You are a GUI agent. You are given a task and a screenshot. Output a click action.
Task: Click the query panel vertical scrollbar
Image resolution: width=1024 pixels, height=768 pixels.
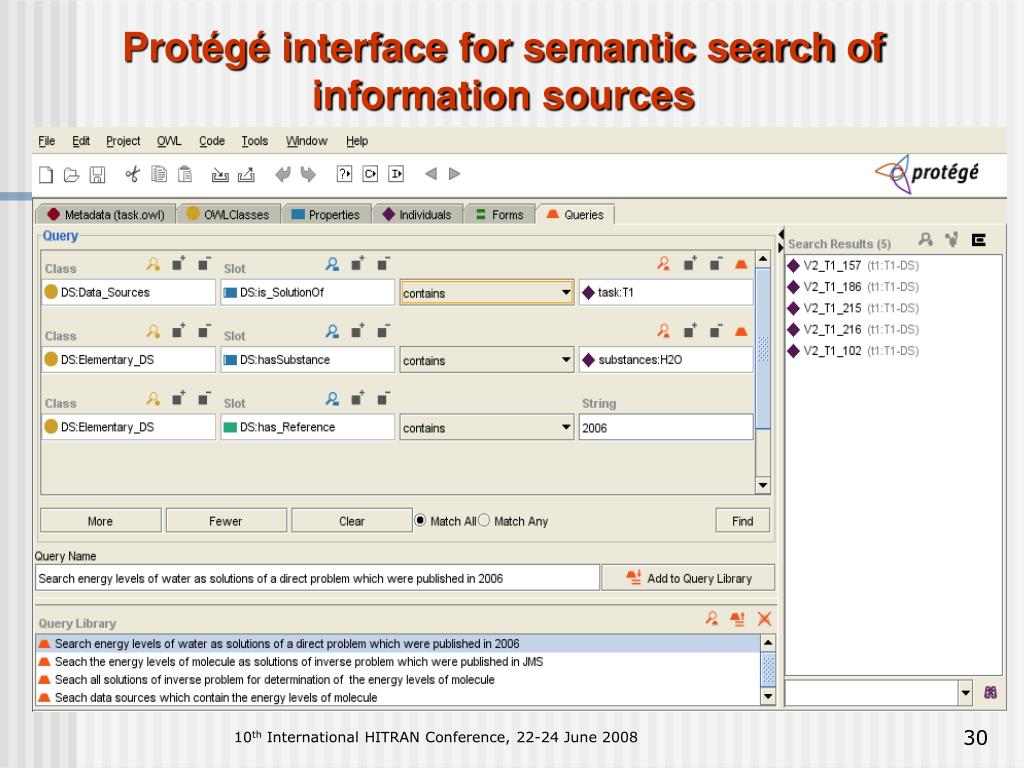[x=763, y=372]
